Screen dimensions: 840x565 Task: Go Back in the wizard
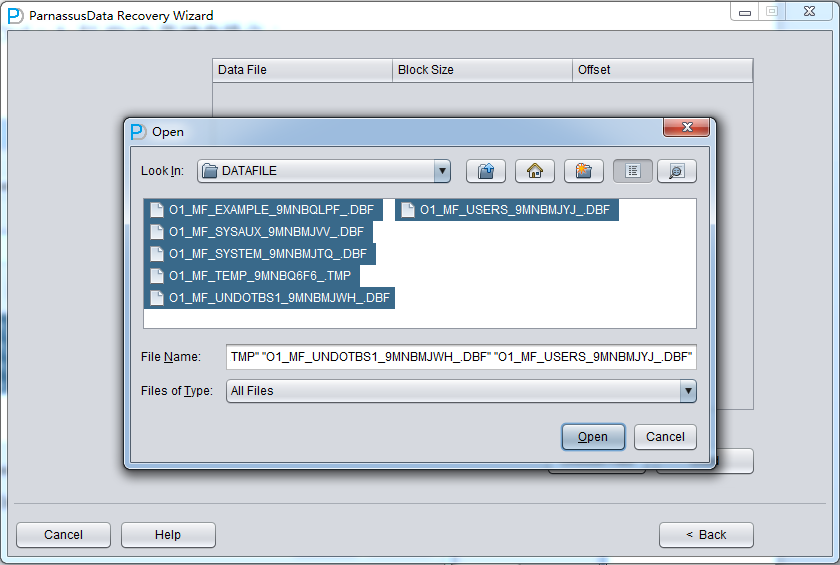coord(706,535)
